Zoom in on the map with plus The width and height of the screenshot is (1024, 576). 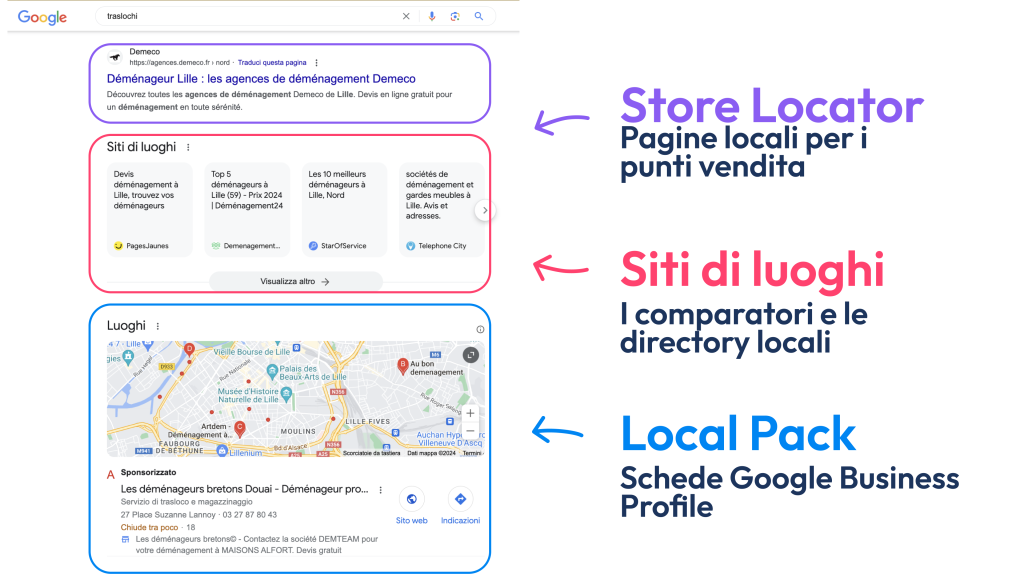(470, 413)
